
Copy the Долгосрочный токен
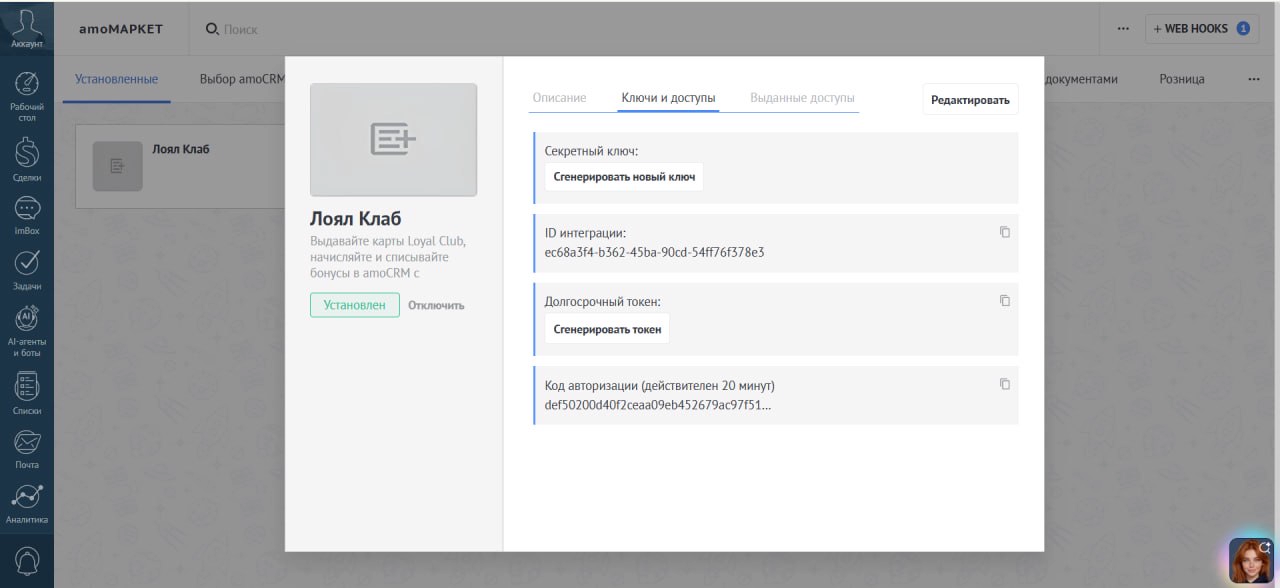tap(1005, 301)
